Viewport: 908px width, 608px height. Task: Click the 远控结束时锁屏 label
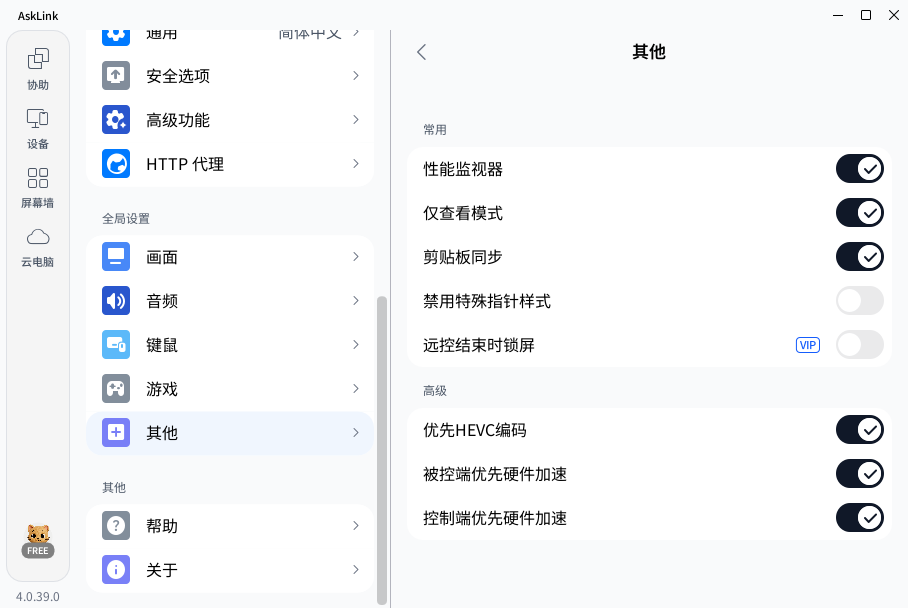478,345
